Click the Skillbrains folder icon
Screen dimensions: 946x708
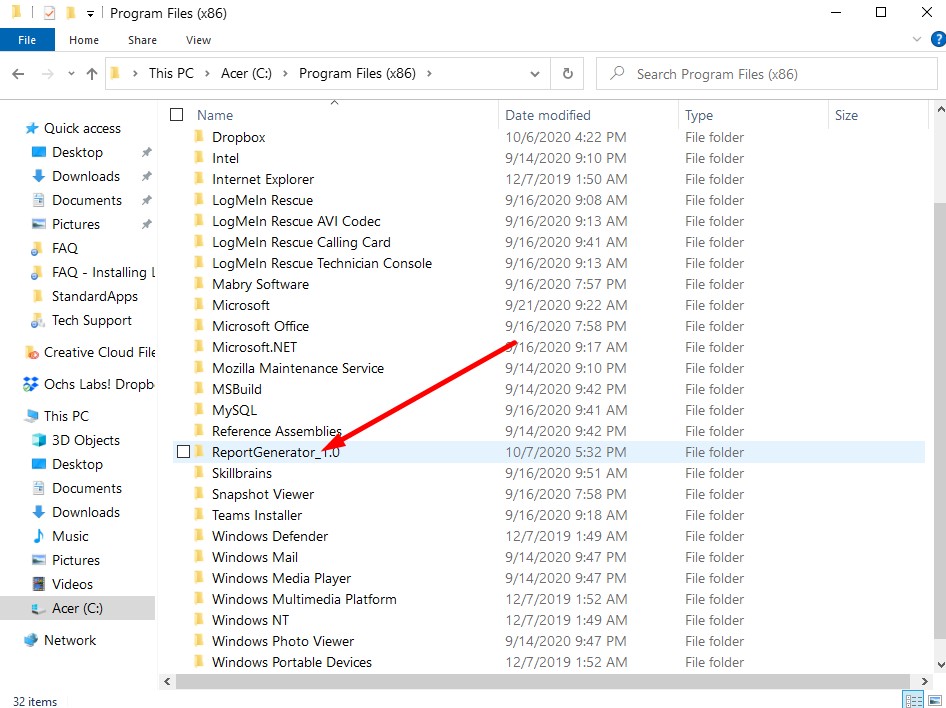[198, 473]
